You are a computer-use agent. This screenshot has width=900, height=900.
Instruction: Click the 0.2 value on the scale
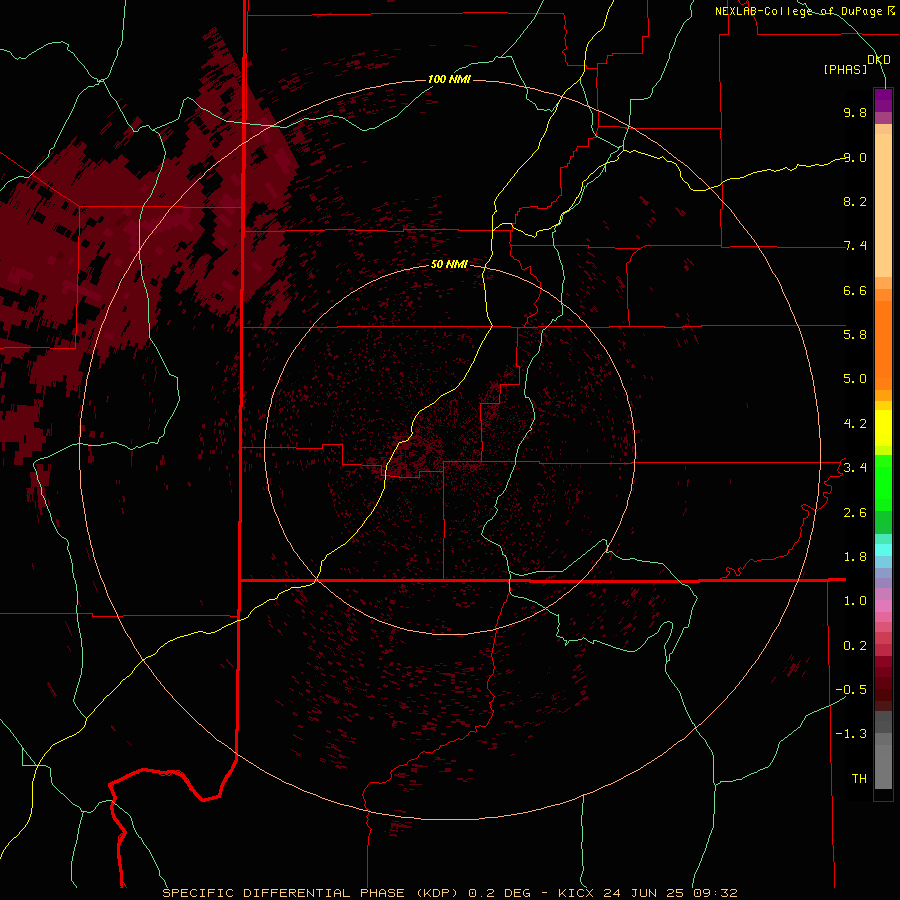pos(855,646)
